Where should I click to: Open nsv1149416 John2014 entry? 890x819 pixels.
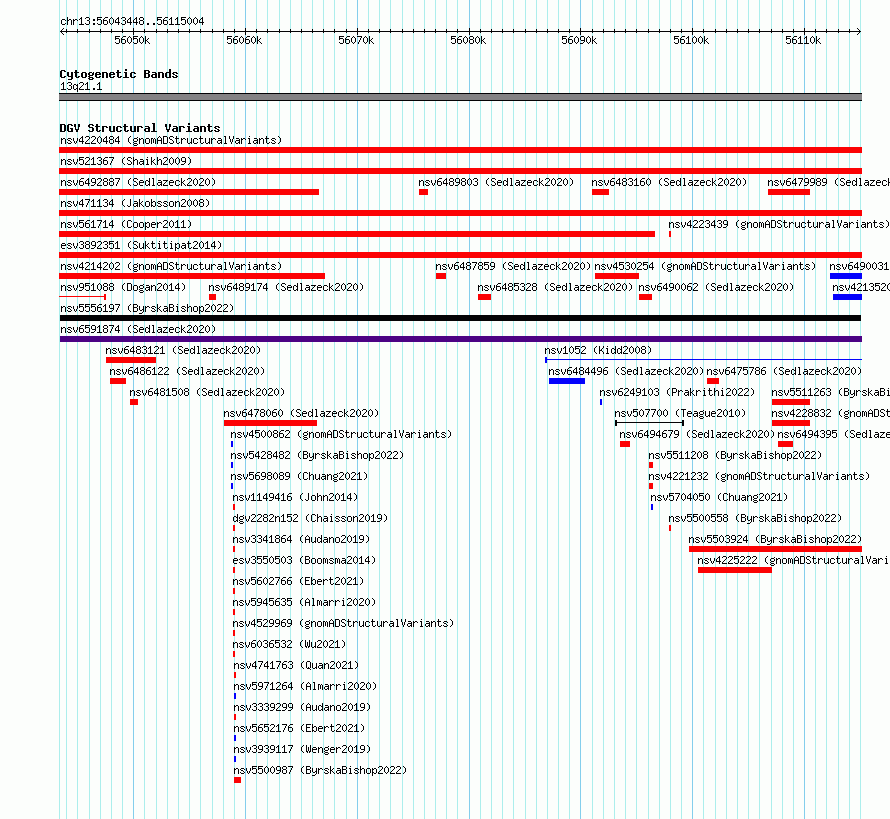[295, 497]
